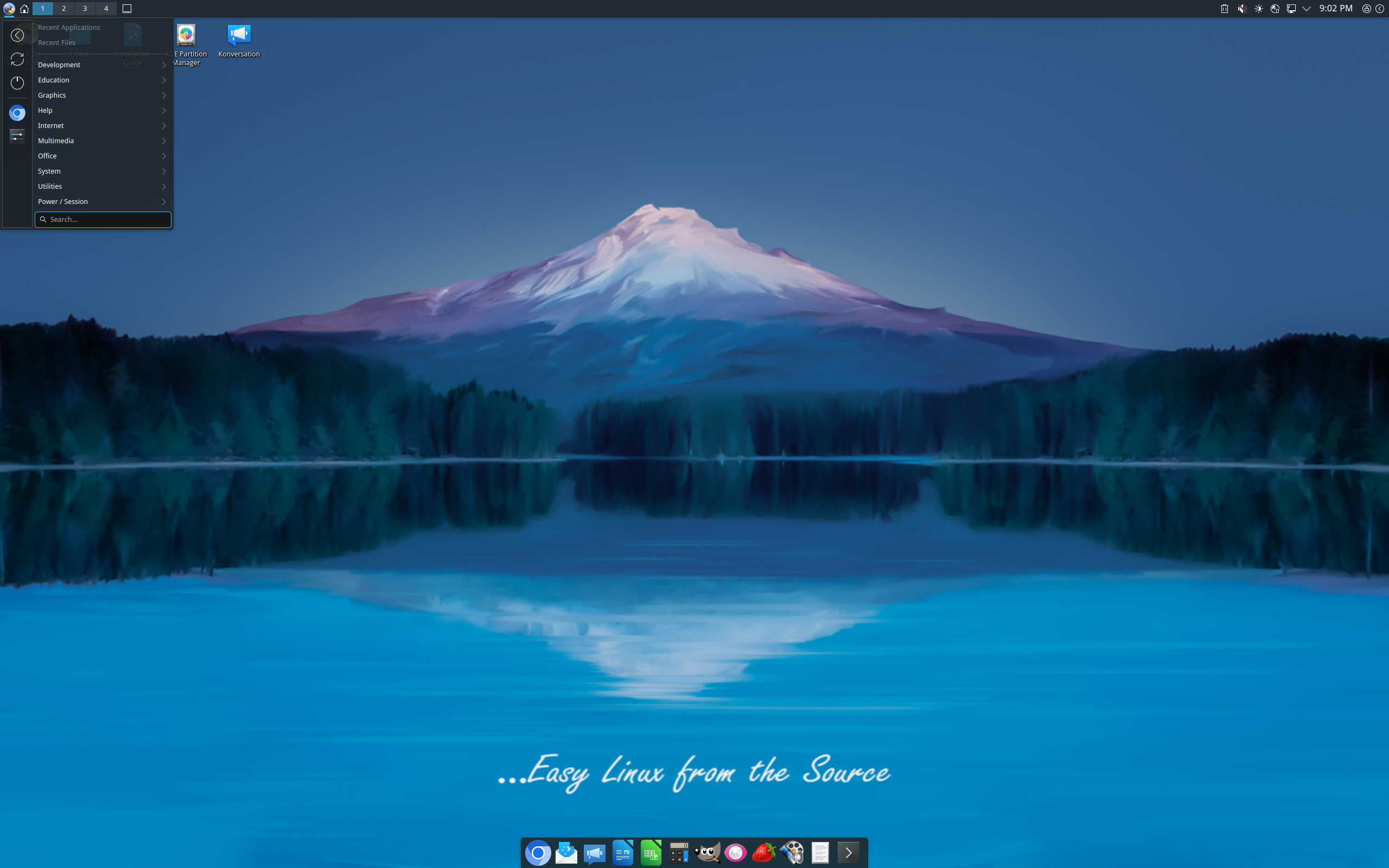Open the System menu entry
The height and width of the screenshot is (868, 1389).
pos(102,171)
